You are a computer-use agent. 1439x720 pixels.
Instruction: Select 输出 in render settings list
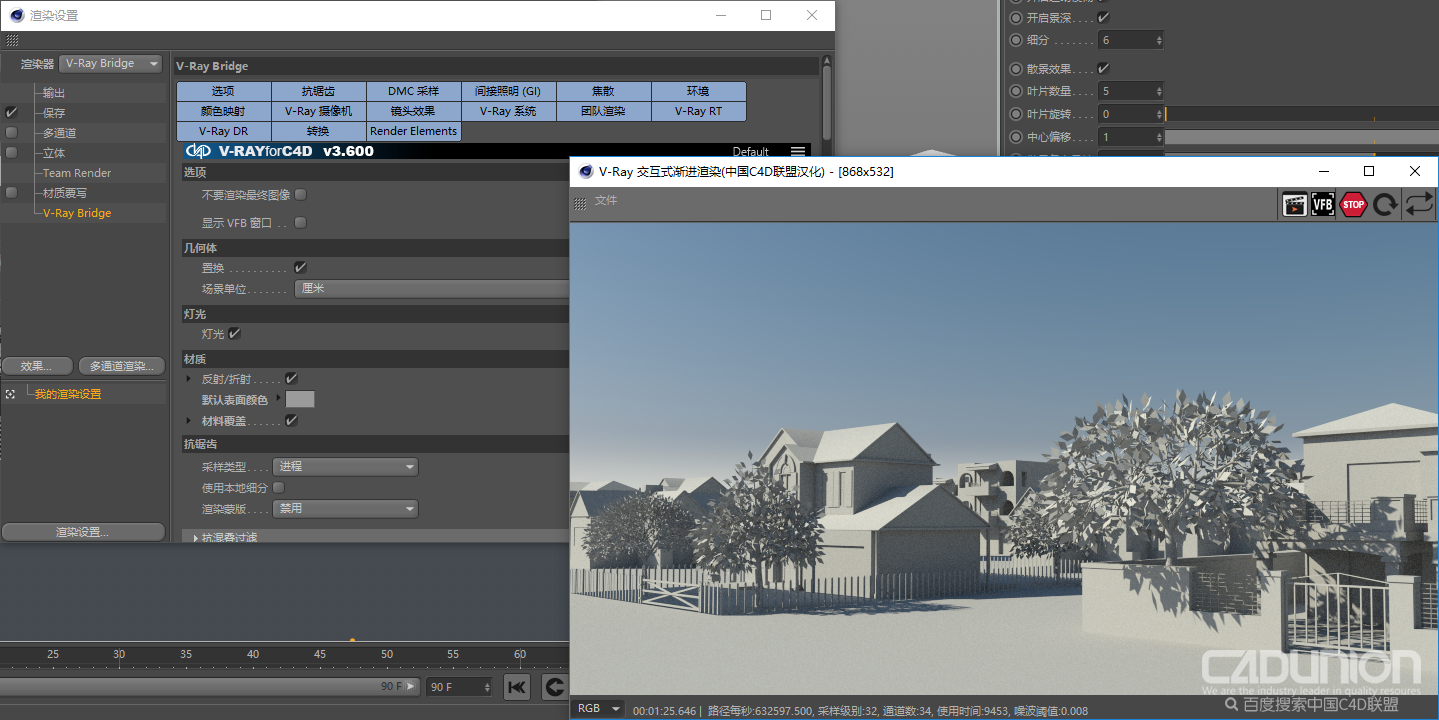pyautogui.click(x=54, y=93)
